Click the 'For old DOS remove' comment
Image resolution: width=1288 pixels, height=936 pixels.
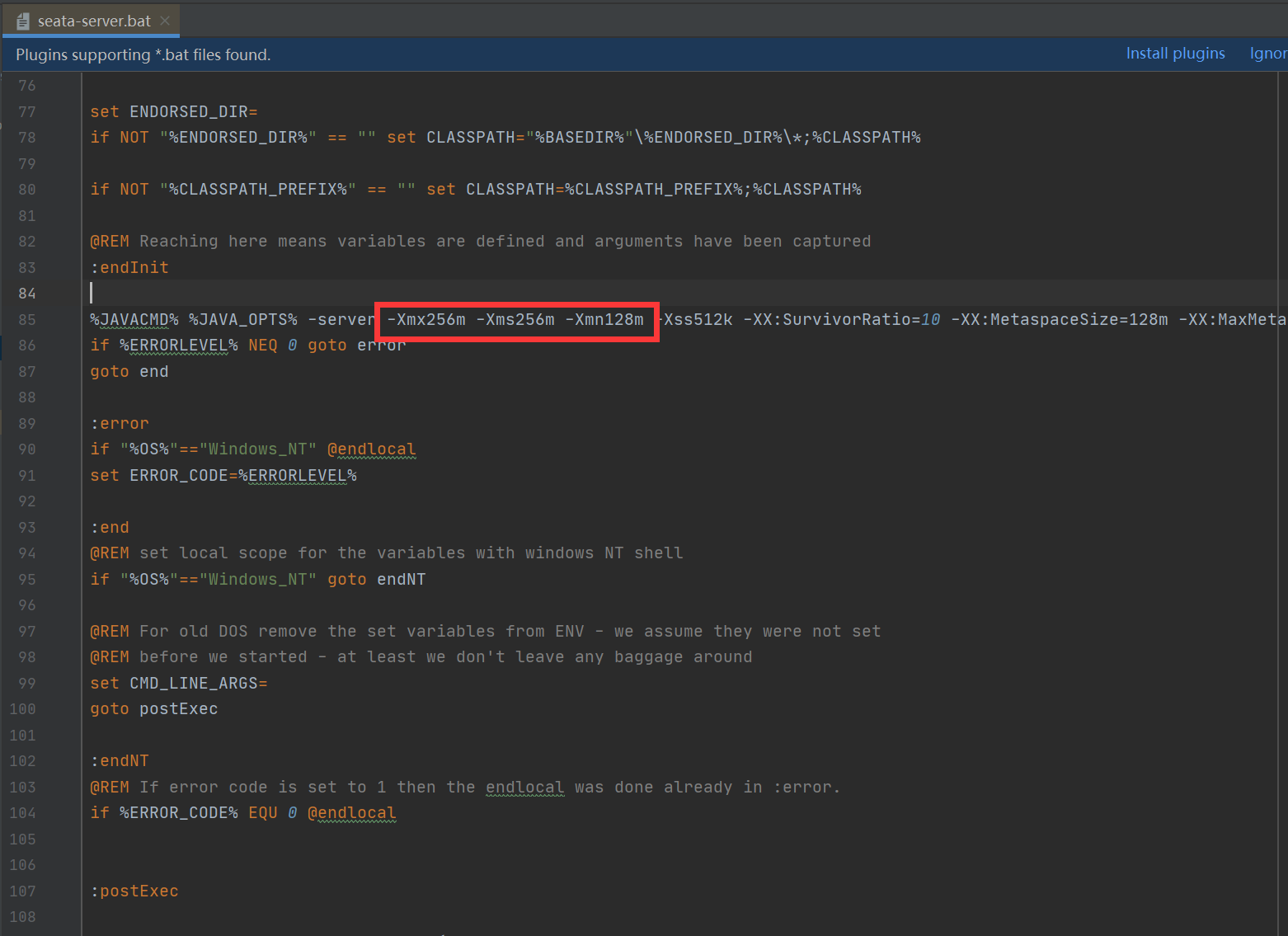(x=486, y=631)
